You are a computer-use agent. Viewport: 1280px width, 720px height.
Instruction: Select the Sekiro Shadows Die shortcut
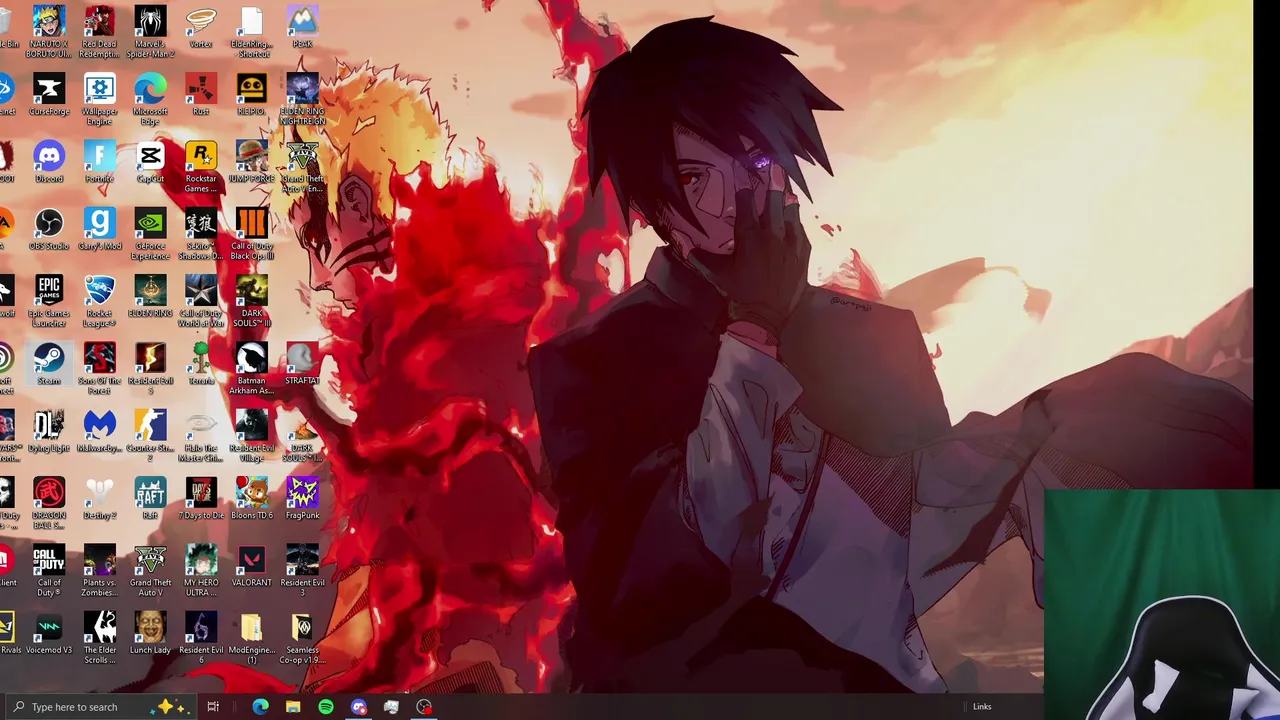[200, 234]
